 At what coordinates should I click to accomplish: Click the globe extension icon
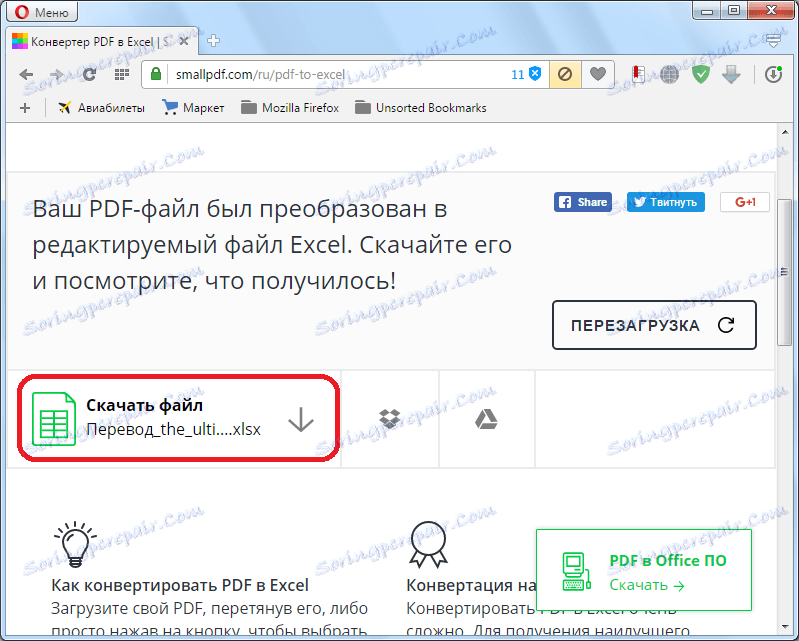coord(669,74)
